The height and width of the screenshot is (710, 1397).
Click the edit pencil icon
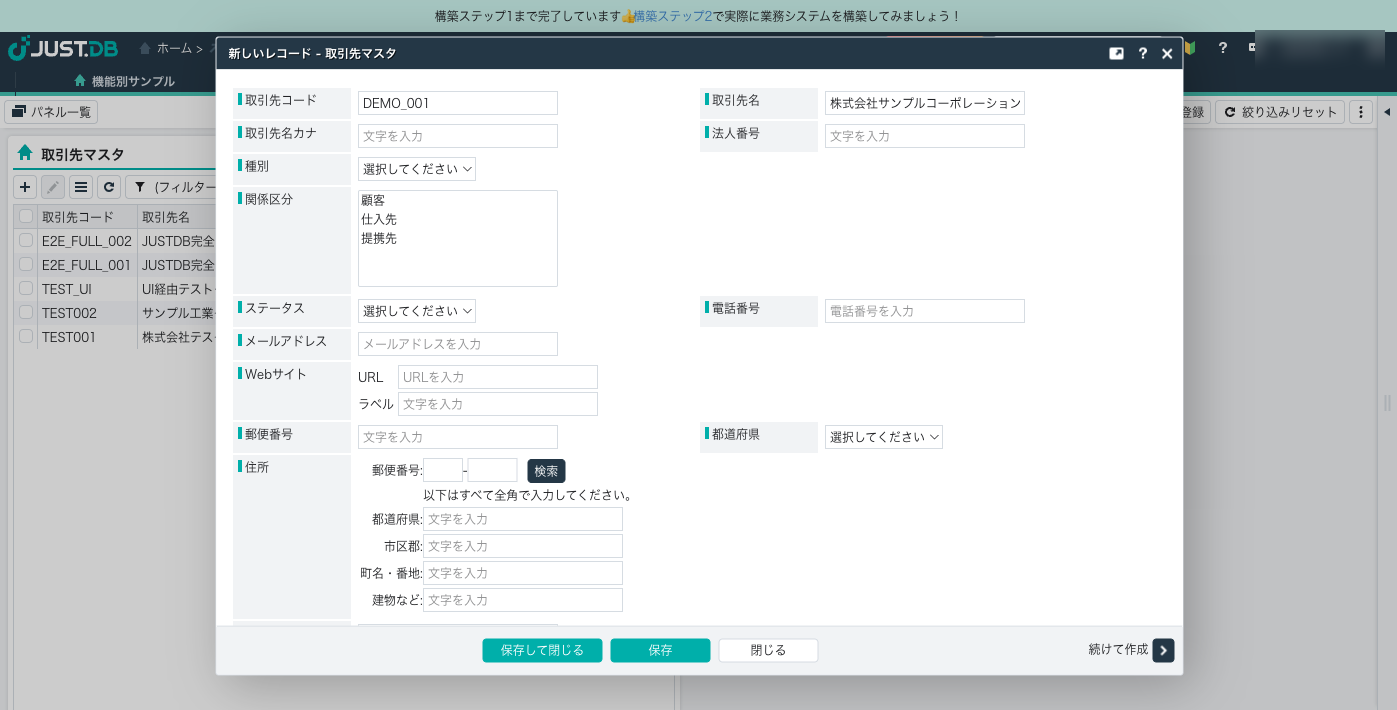pos(53,187)
